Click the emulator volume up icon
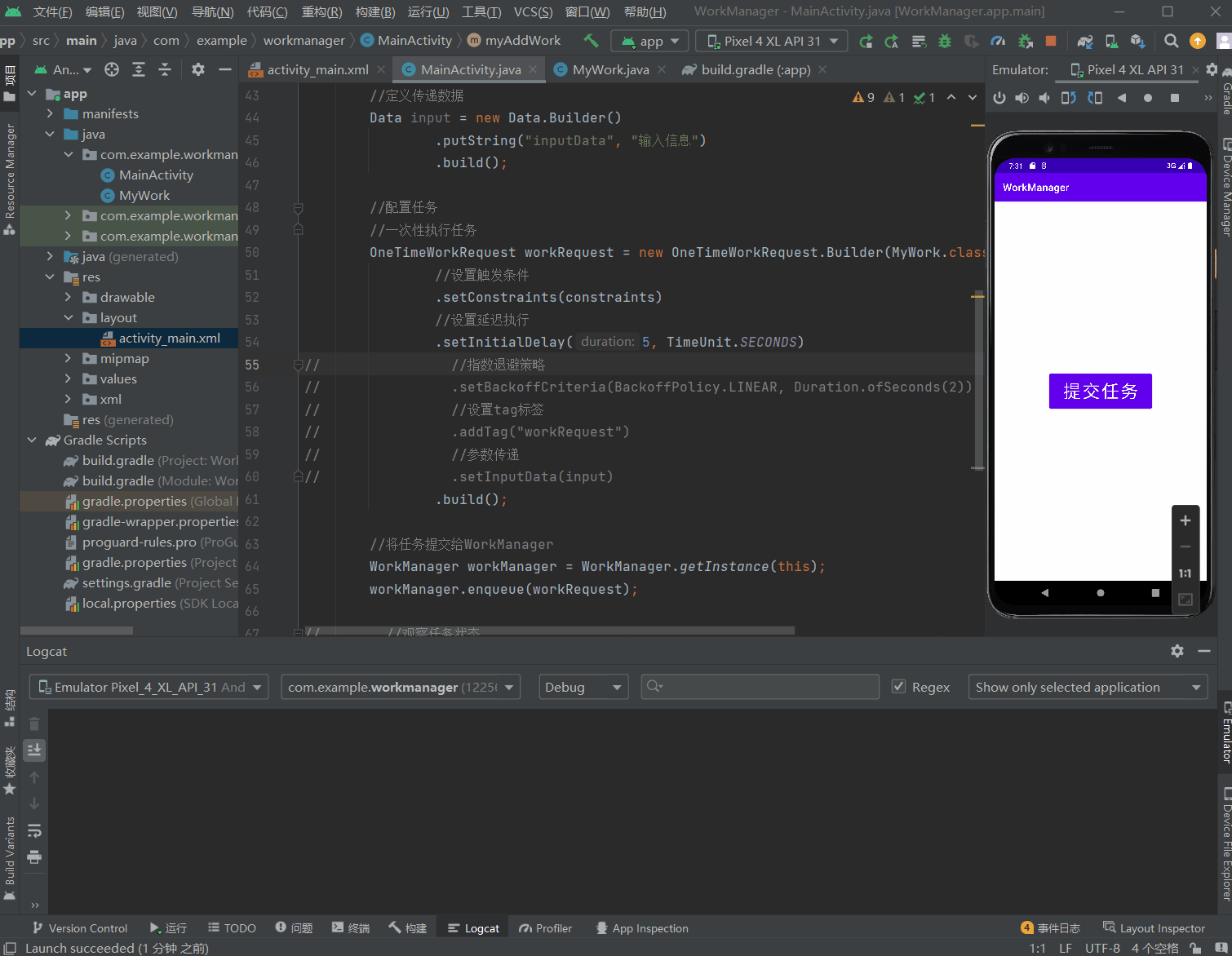Image resolution: width=1232 pixels, height=956 pixels. point(1021,98)
